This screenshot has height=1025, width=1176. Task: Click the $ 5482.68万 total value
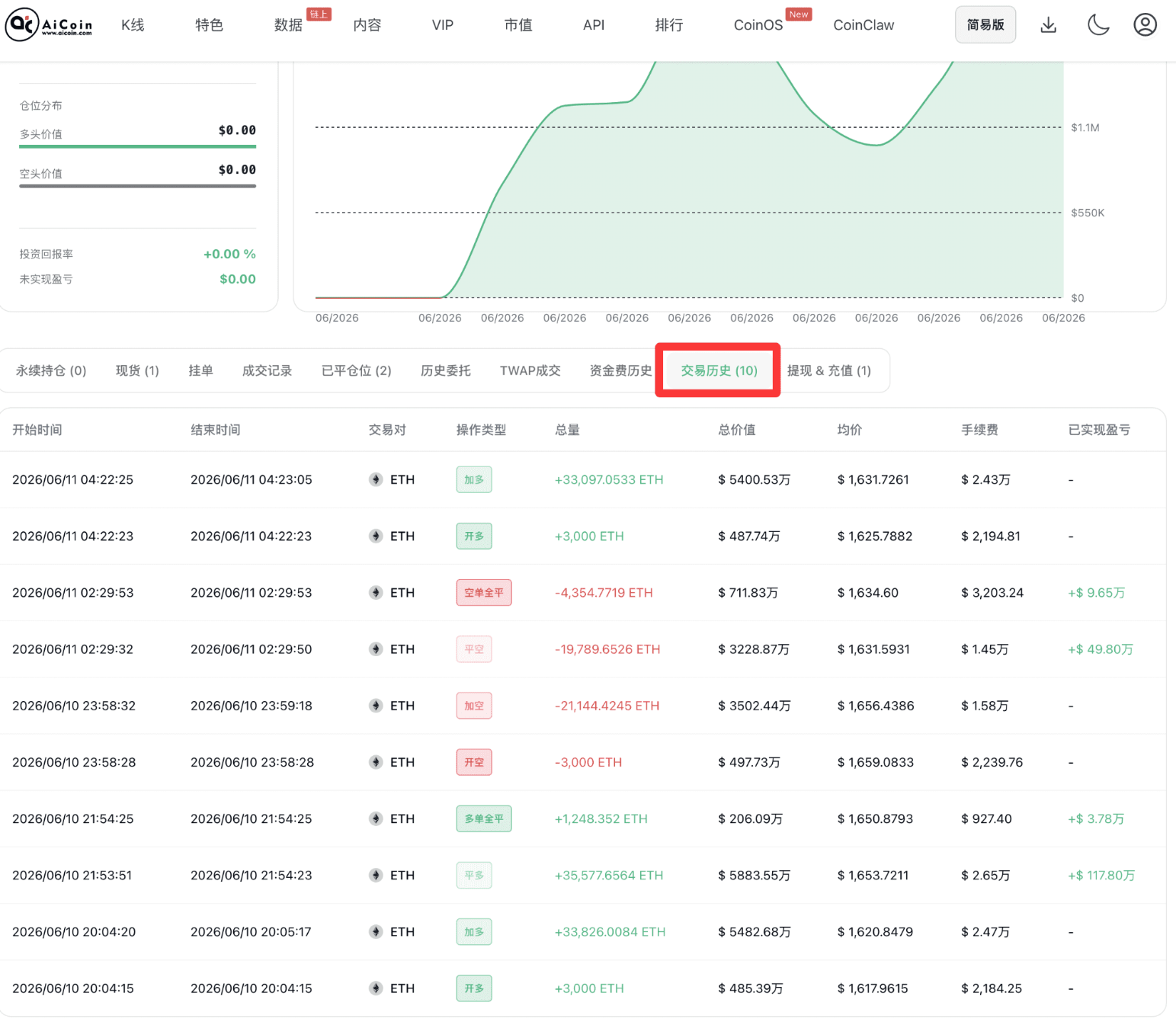point(754,931)
